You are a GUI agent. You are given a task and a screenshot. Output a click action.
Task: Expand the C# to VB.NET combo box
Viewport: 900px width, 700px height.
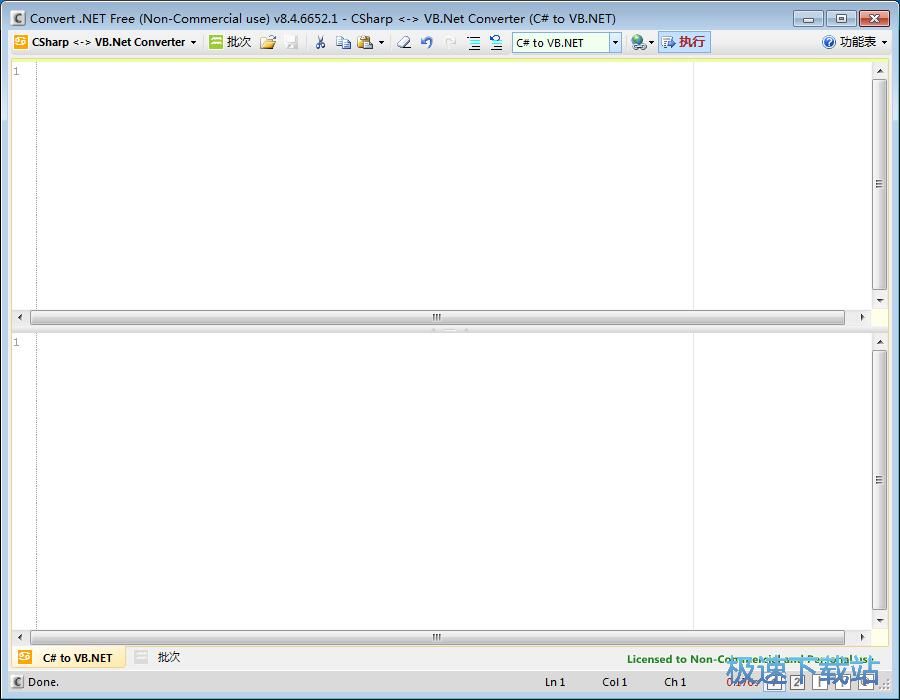point(615,42)
